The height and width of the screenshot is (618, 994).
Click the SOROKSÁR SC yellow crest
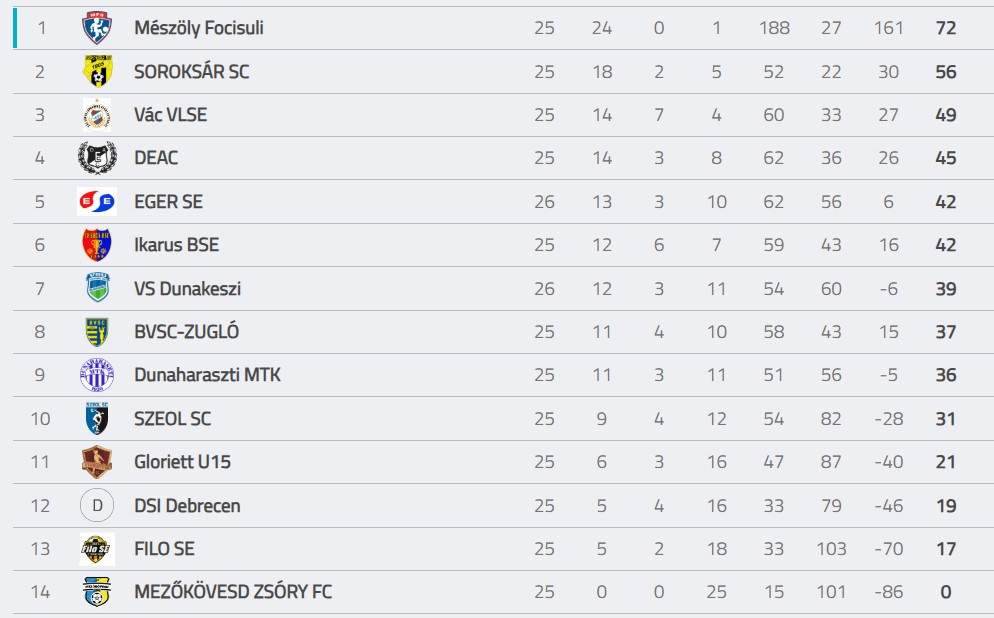coord(97,71)
